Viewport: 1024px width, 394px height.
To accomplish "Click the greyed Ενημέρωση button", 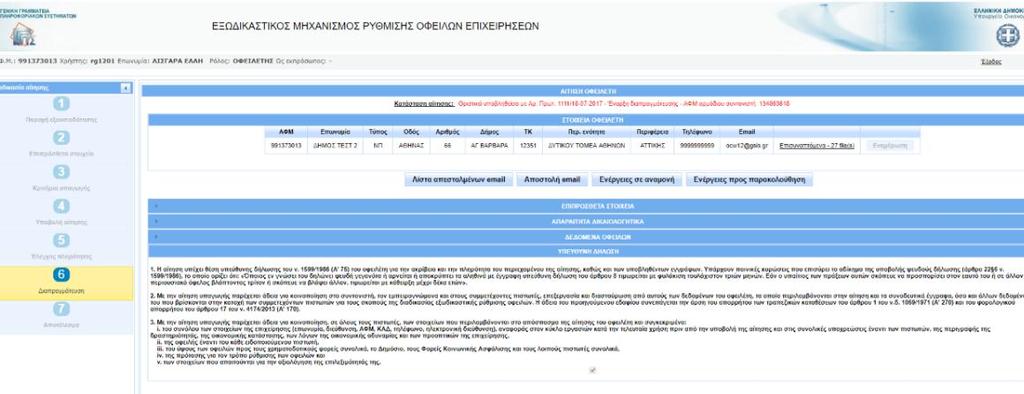I will pyautogui.click(x=890, y=146).
